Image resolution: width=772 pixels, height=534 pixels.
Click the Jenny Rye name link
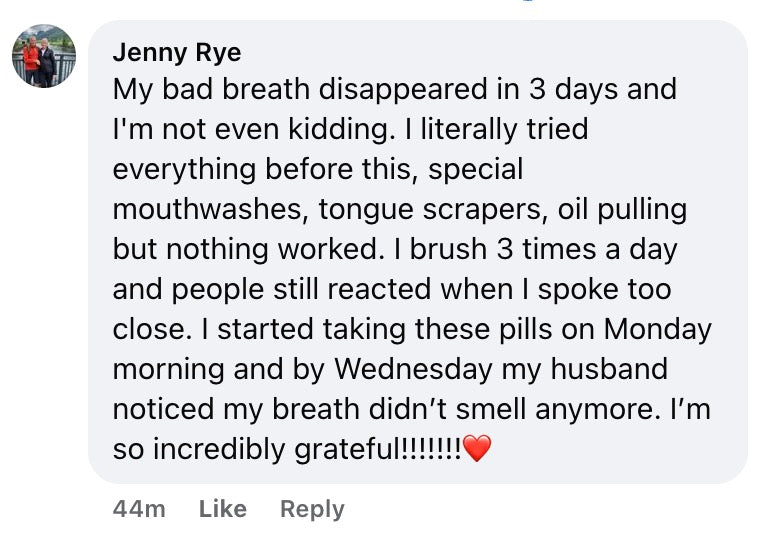pos(177,52)
